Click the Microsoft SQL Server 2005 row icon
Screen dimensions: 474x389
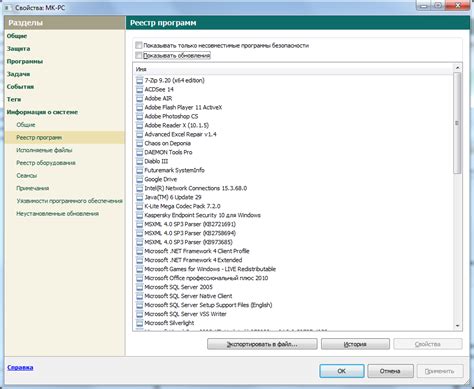(139, 287)
